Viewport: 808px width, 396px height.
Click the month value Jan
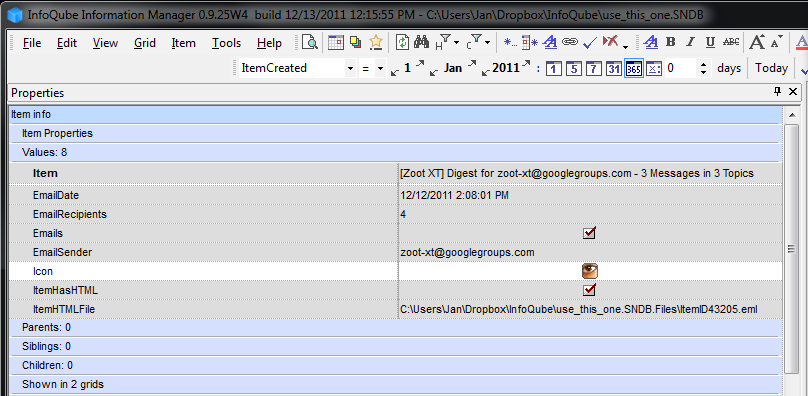point(453,68)
